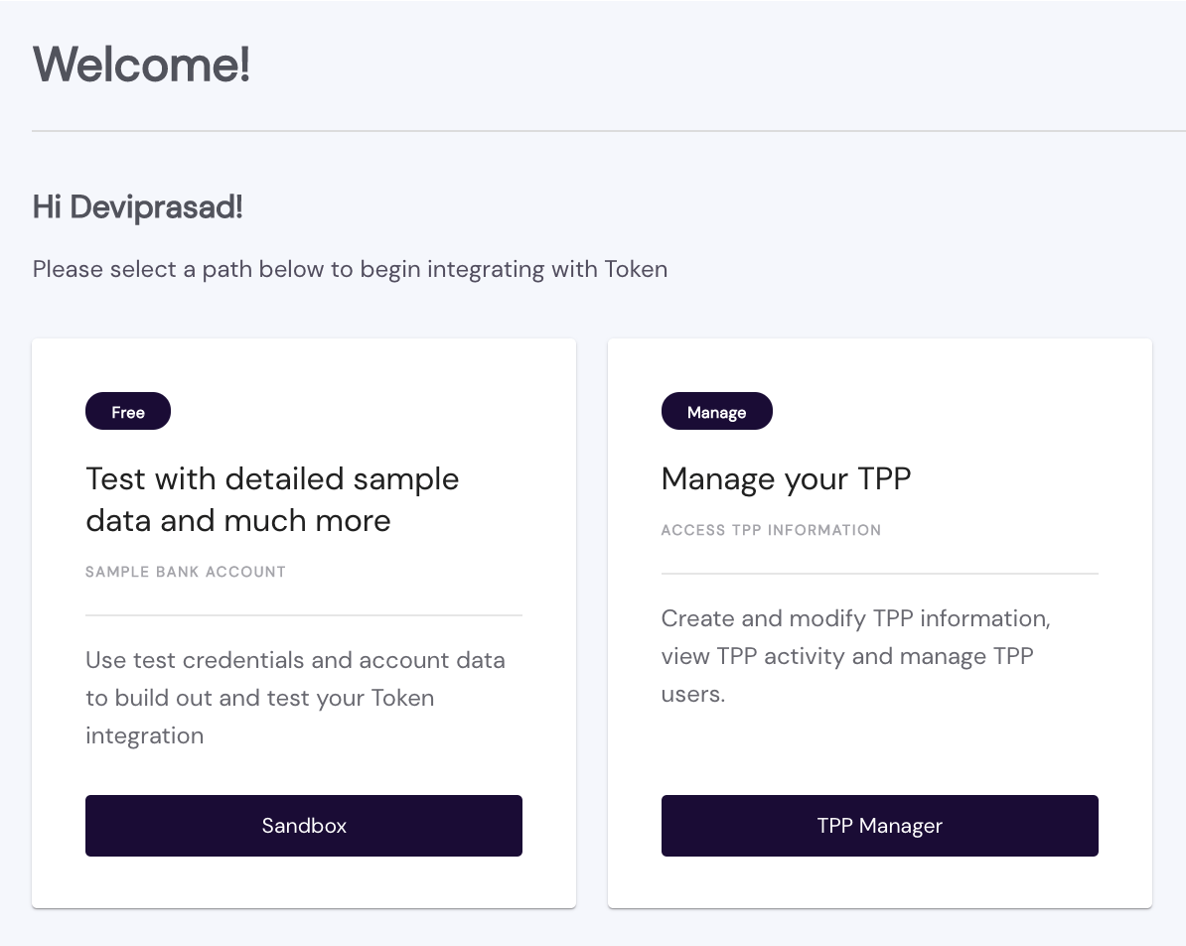Click 'Create and modify TPP information' text
The image size is (1186, 946).
click(855, 618)
